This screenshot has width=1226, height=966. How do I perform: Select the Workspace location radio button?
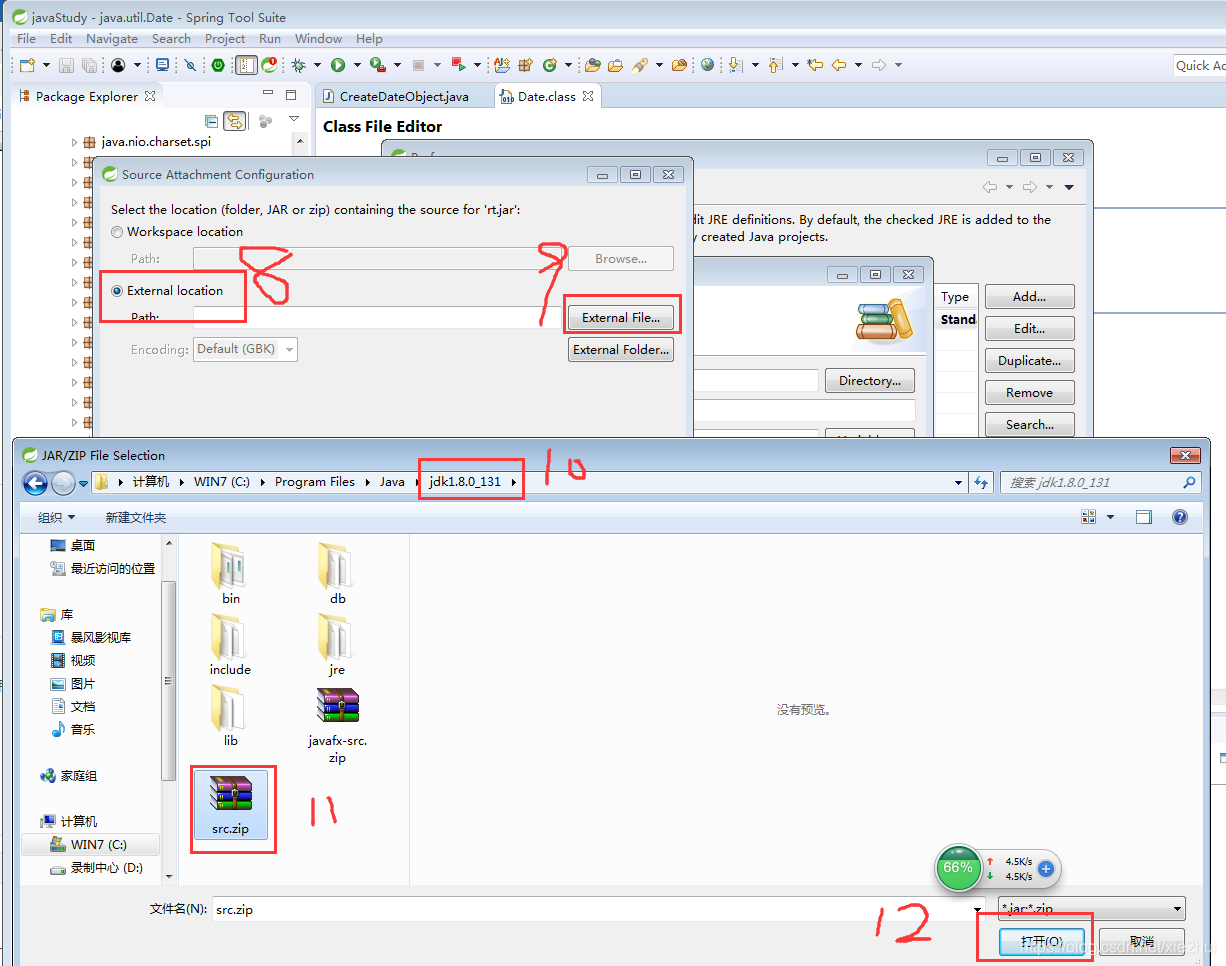pos(118,232)
